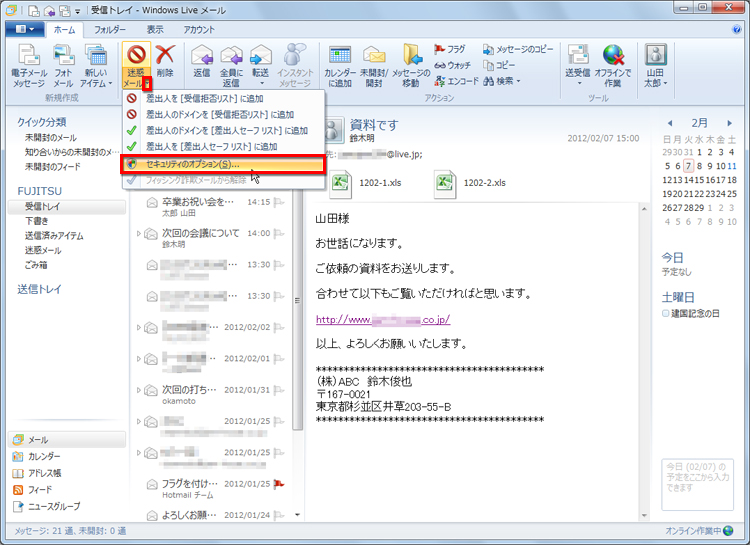Reply to all (全員に返信)
The image size is (750, 545).
click(232, 66)
